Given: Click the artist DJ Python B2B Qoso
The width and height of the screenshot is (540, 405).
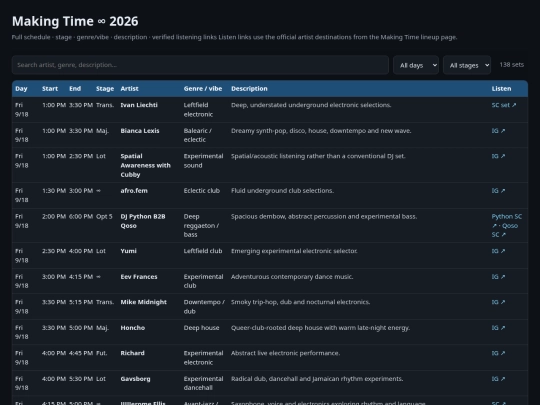Looking at the screenshot, I should pyautogui.click(x=143, y=221).
